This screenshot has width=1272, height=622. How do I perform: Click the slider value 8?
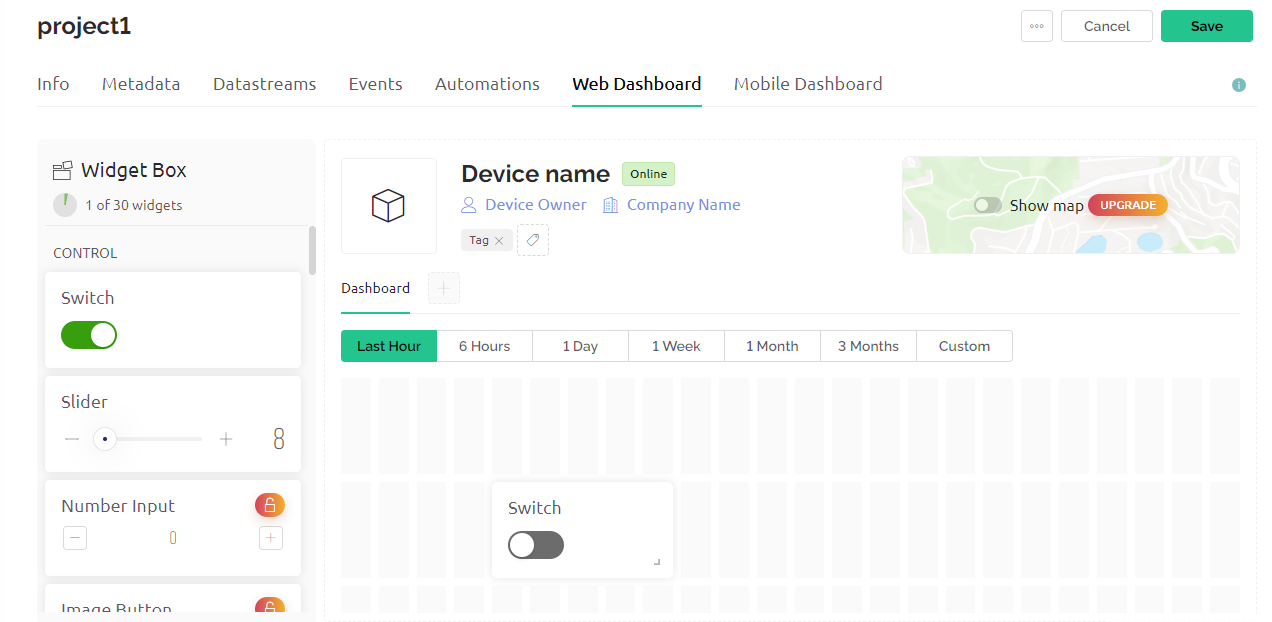point(279,439)
